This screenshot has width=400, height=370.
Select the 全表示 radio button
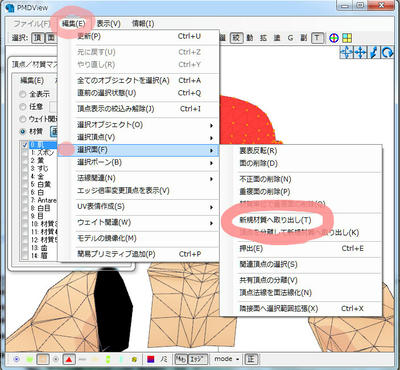coord(23,94)
